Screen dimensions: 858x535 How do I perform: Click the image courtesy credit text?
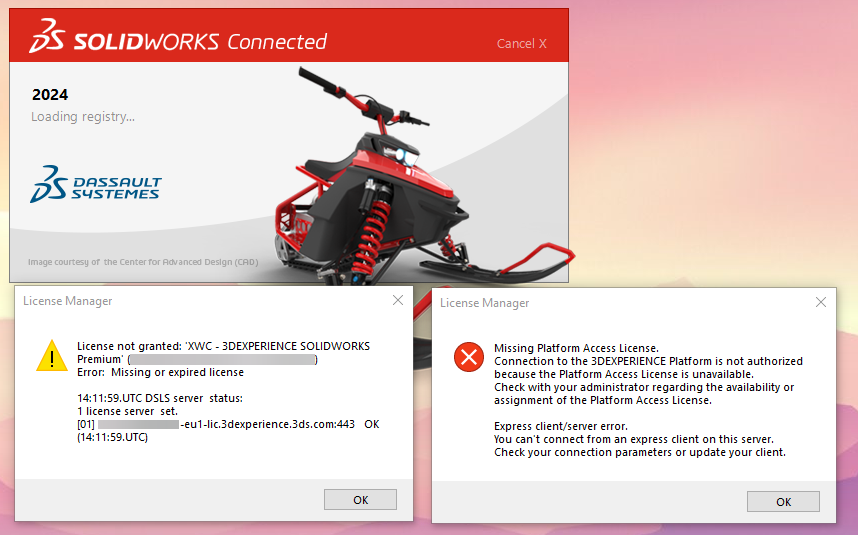coord(143,262)
